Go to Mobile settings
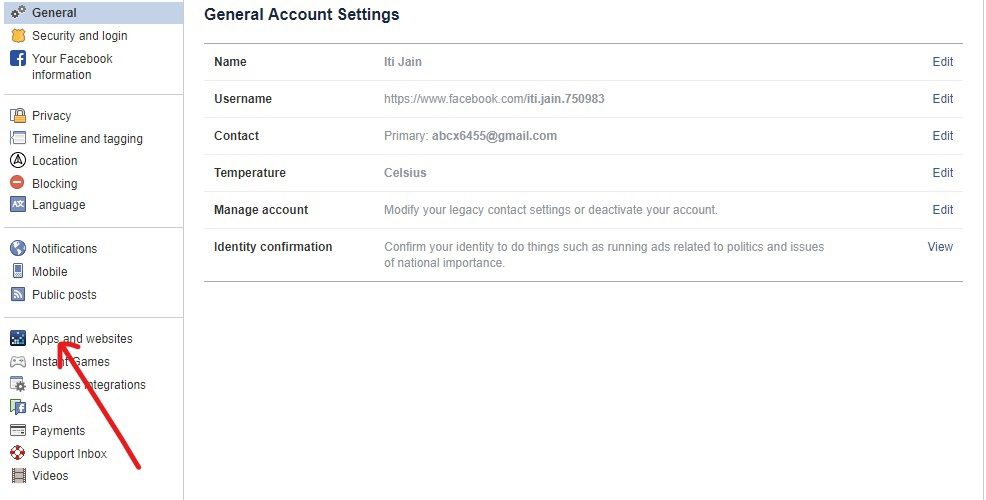 [x=50, y=272]
